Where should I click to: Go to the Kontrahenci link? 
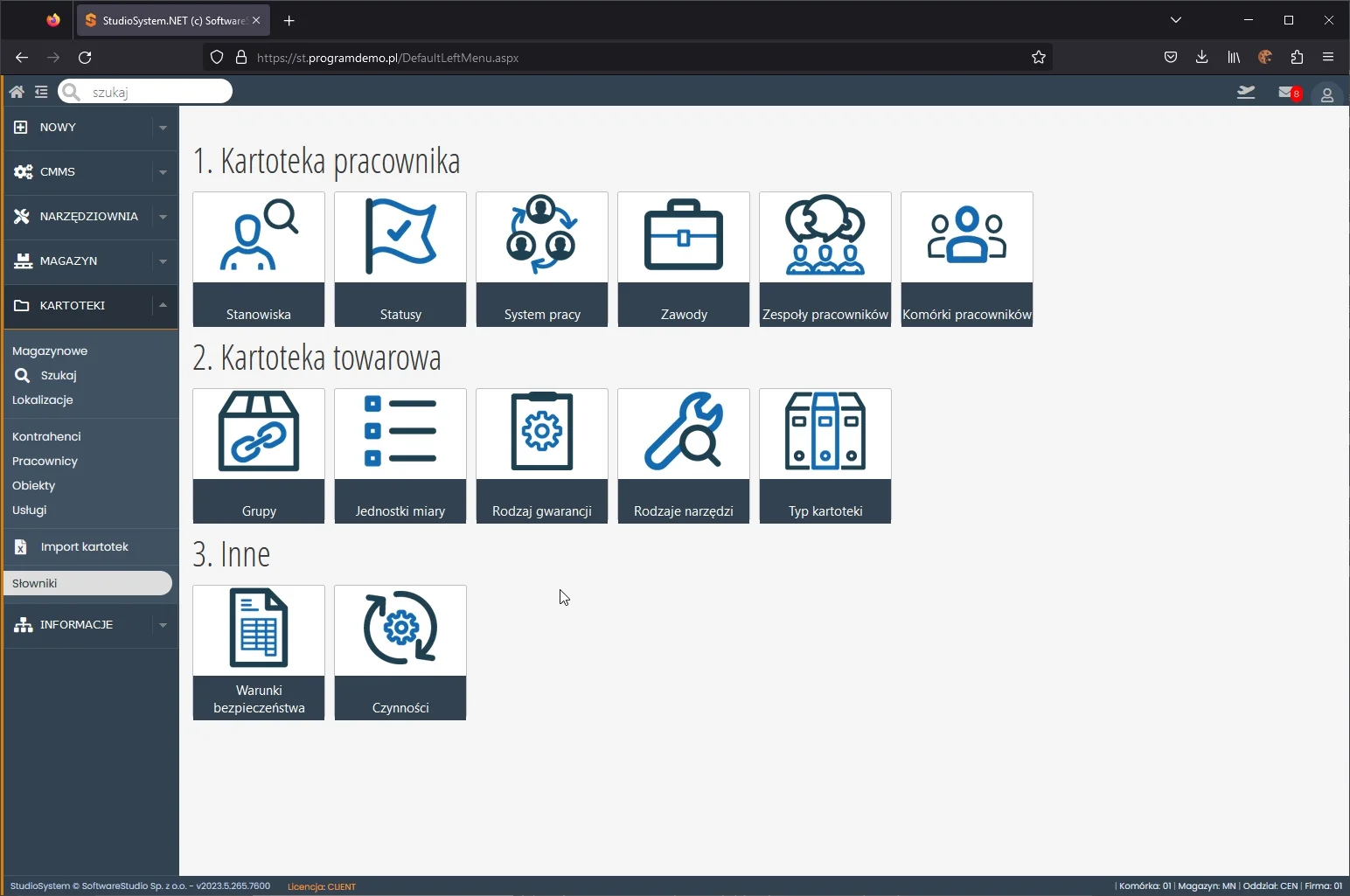tap(46, 436)
